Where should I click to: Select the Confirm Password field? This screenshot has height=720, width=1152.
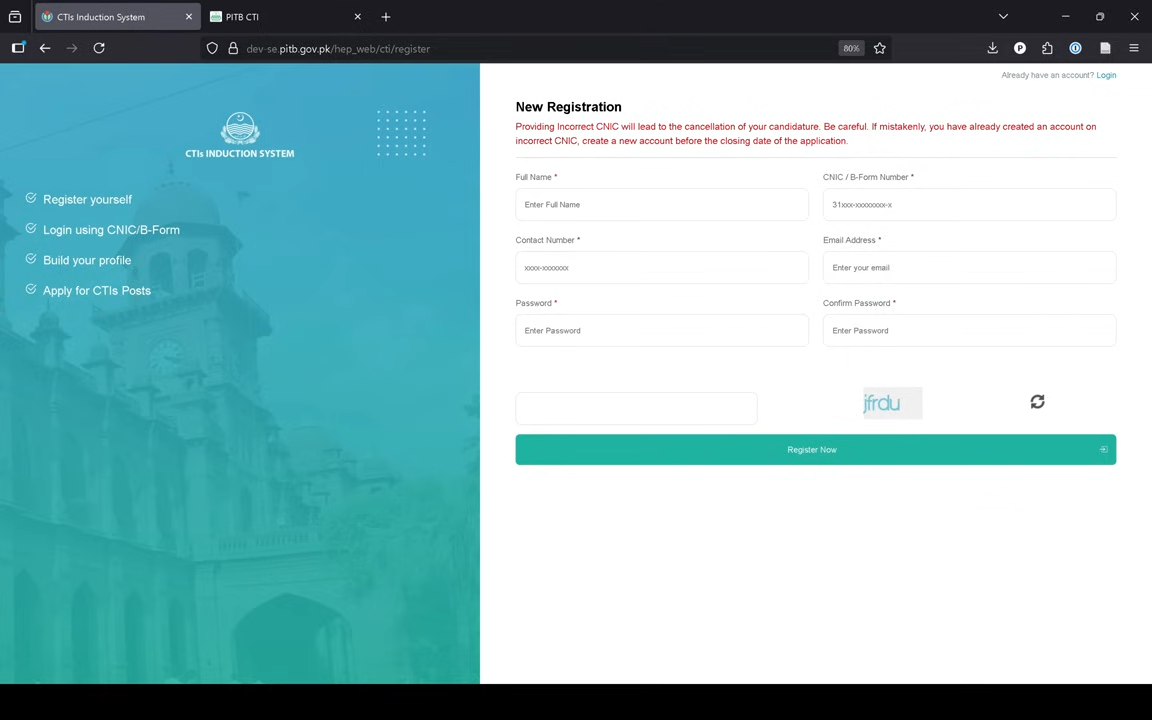(x=968, y=331)
